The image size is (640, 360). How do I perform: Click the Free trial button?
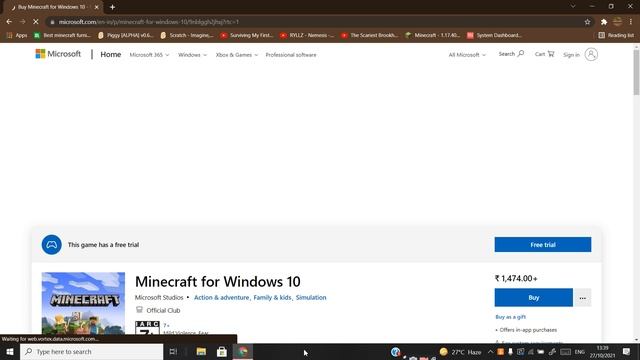543,244
